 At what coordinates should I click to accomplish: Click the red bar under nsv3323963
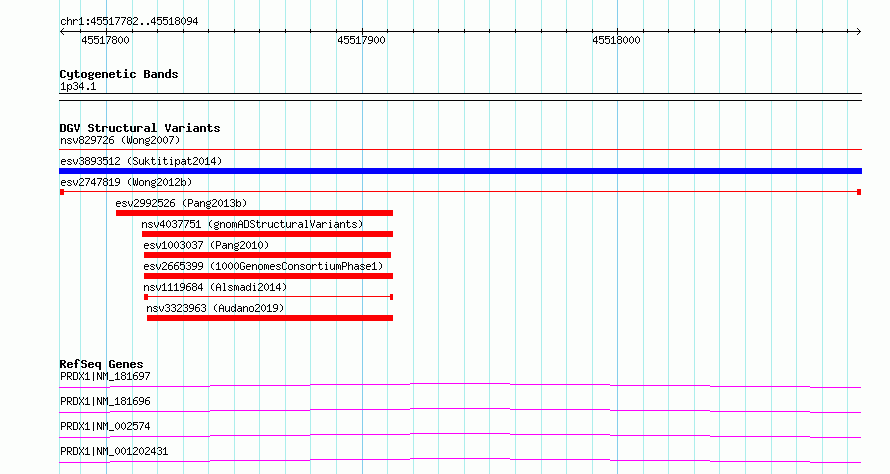[x=270, y=318]
